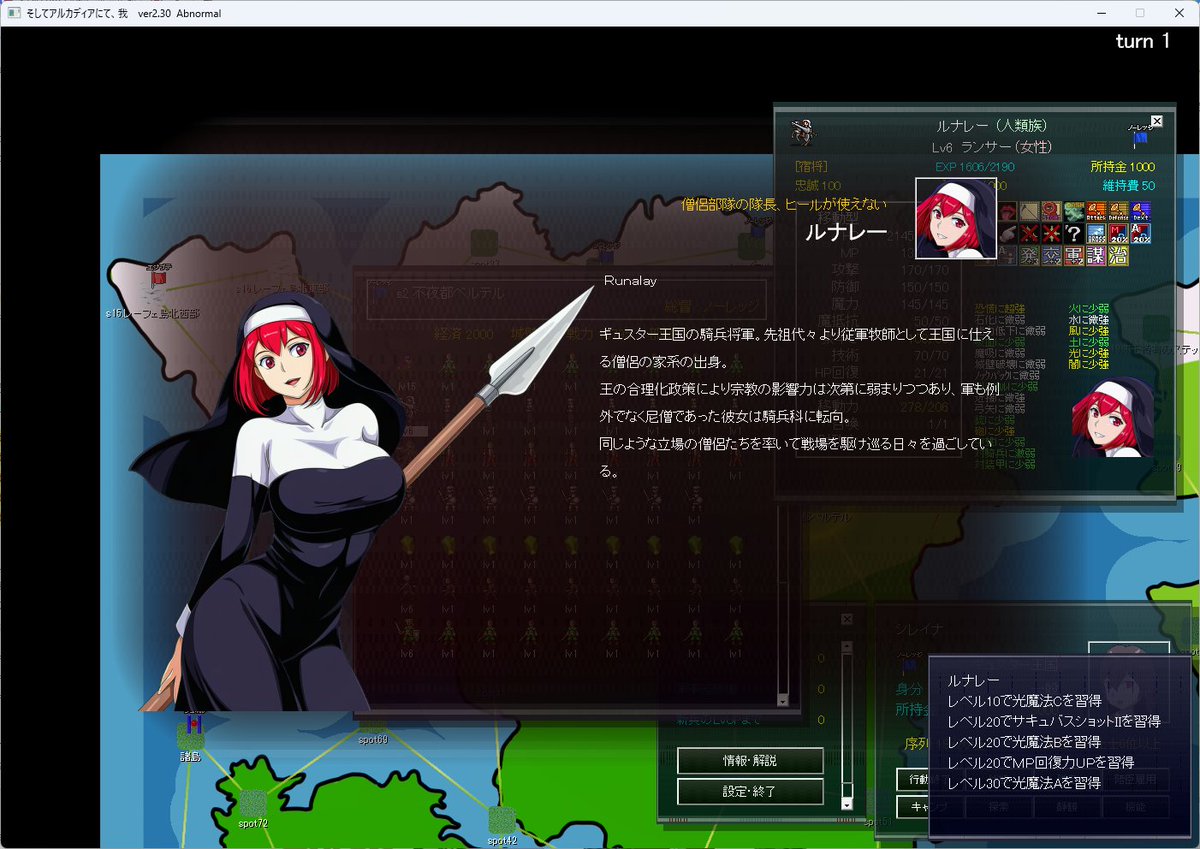The width and height of the screenshot is (1200, 849).
Task: Click the Runalay name label
Action: [x=630, y=281]
